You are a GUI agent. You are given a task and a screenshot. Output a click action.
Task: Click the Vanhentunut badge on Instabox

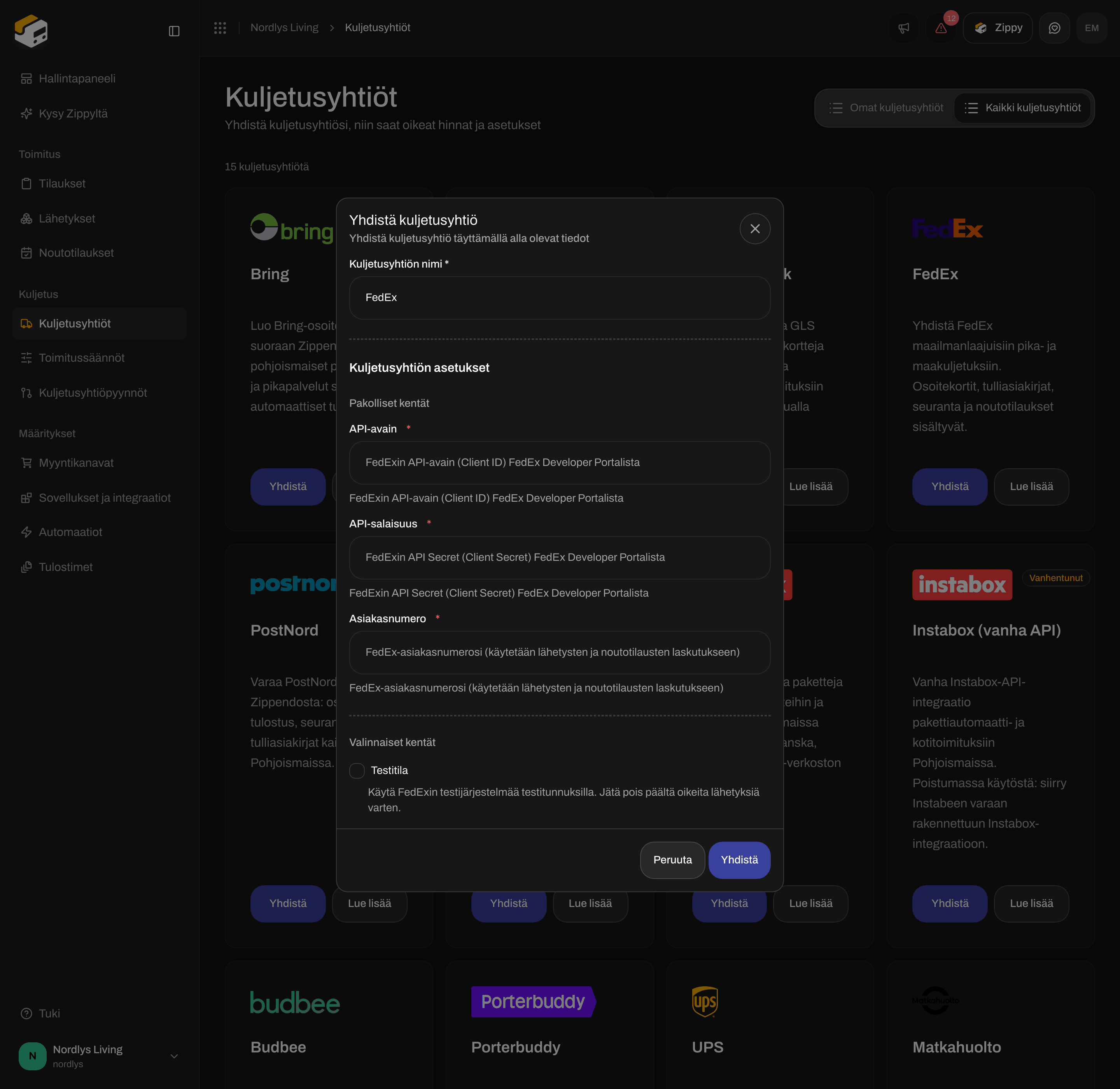point(1056,578)
